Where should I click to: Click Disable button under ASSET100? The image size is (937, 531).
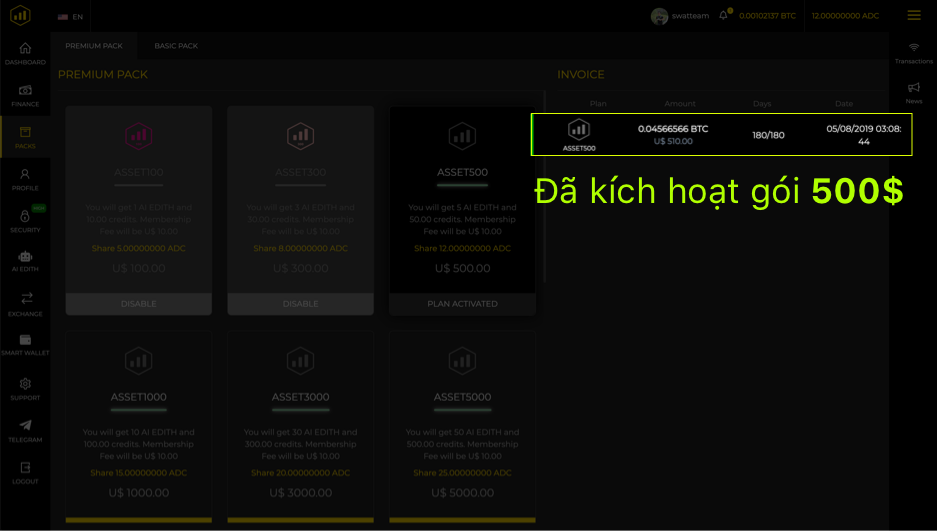click(x=139, y=303)
